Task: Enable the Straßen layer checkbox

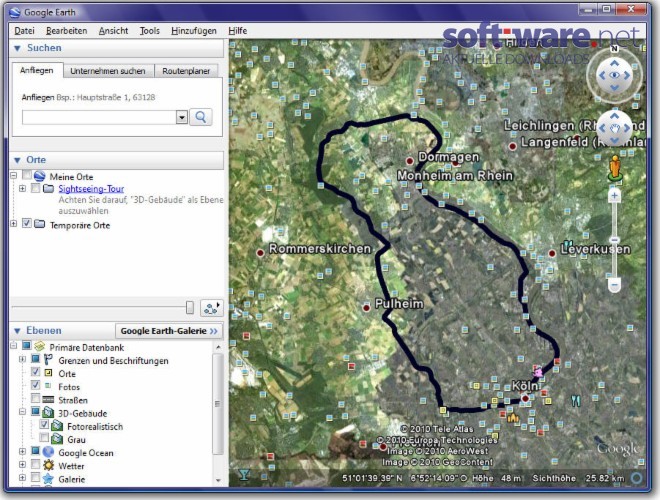Action: point(36,399)
